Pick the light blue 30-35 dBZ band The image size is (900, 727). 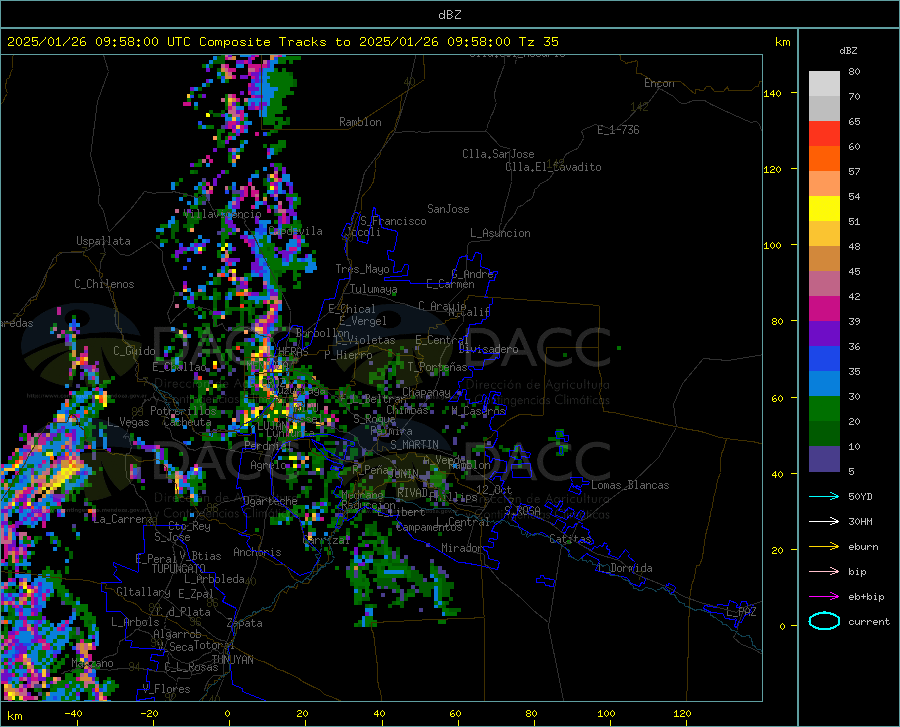(824, 384)
